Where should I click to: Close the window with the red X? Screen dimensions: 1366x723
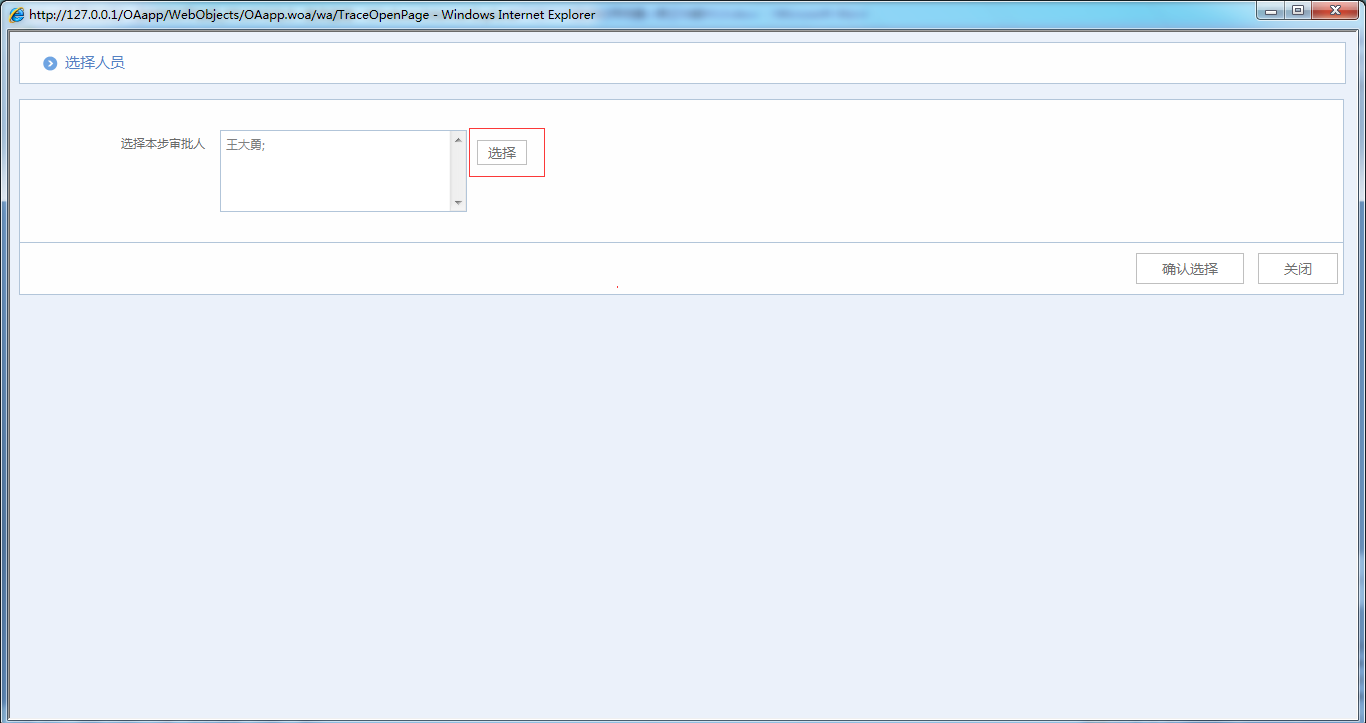coord(1335,11)
